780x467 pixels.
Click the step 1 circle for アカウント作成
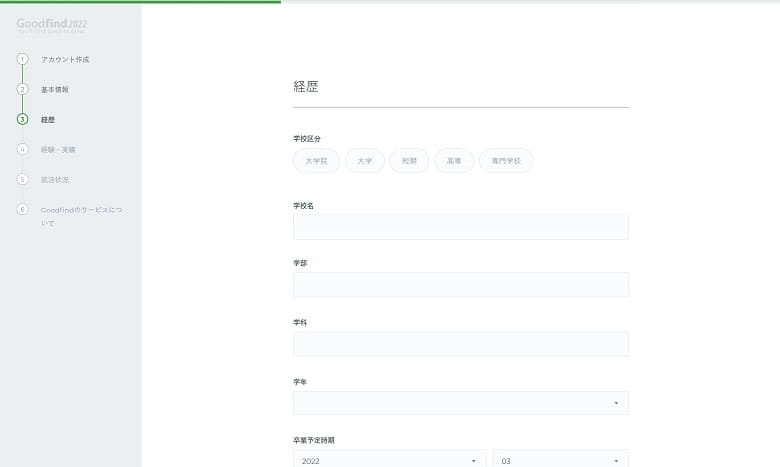22,59
